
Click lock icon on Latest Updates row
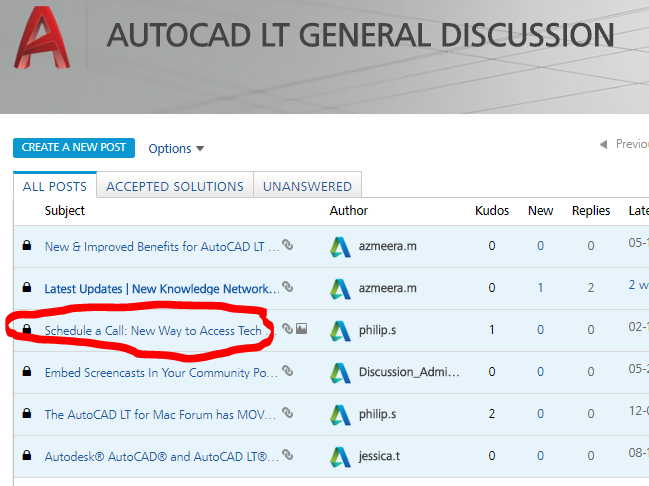tap(27, 287)
